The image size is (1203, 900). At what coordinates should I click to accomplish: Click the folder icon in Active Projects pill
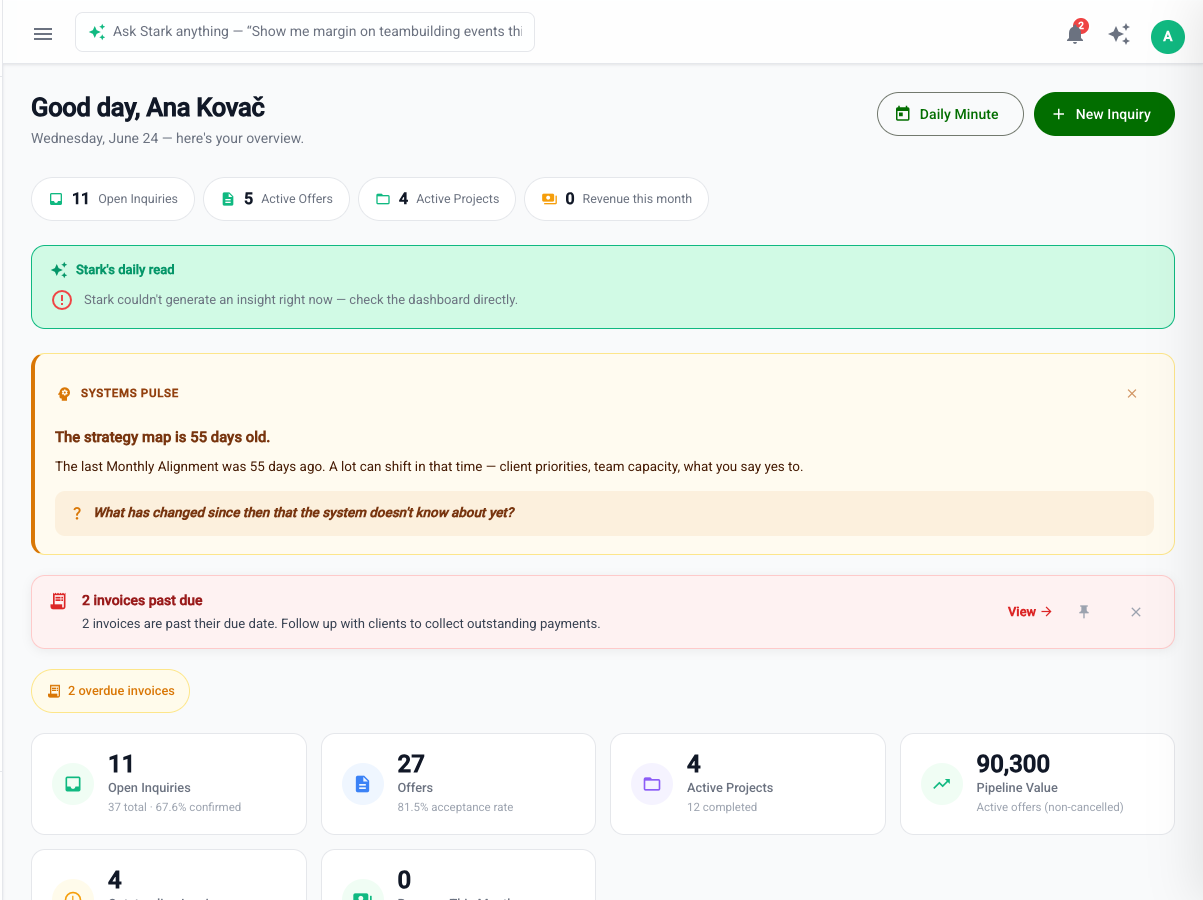[x=383, y=199]
